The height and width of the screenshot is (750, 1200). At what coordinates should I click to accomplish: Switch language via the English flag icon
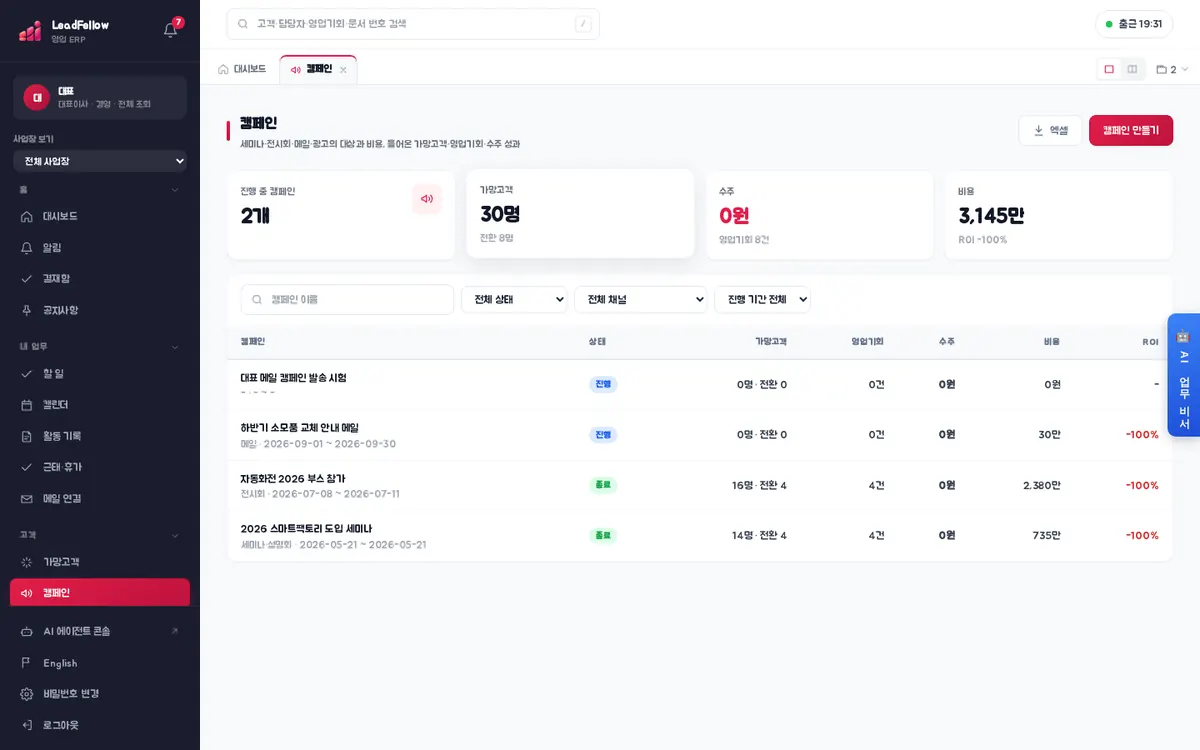[x=27, y=663]
